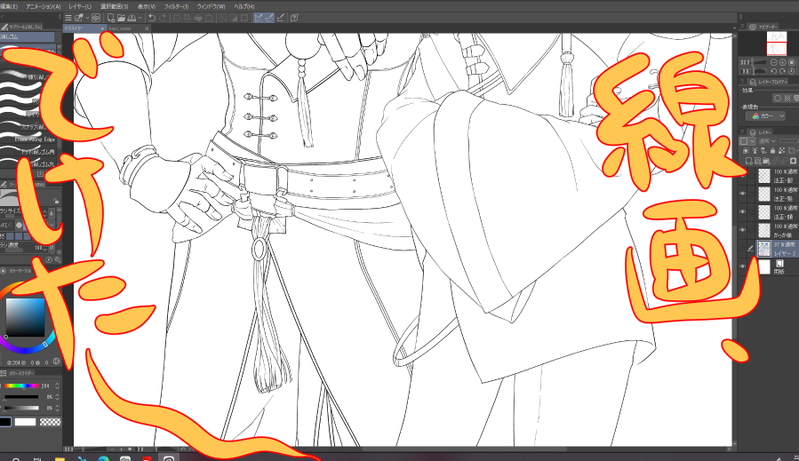Click the Navigator rotate right icon
This screenshot has width=799, height=461.
pyautogui.click(x=783, y=71)
